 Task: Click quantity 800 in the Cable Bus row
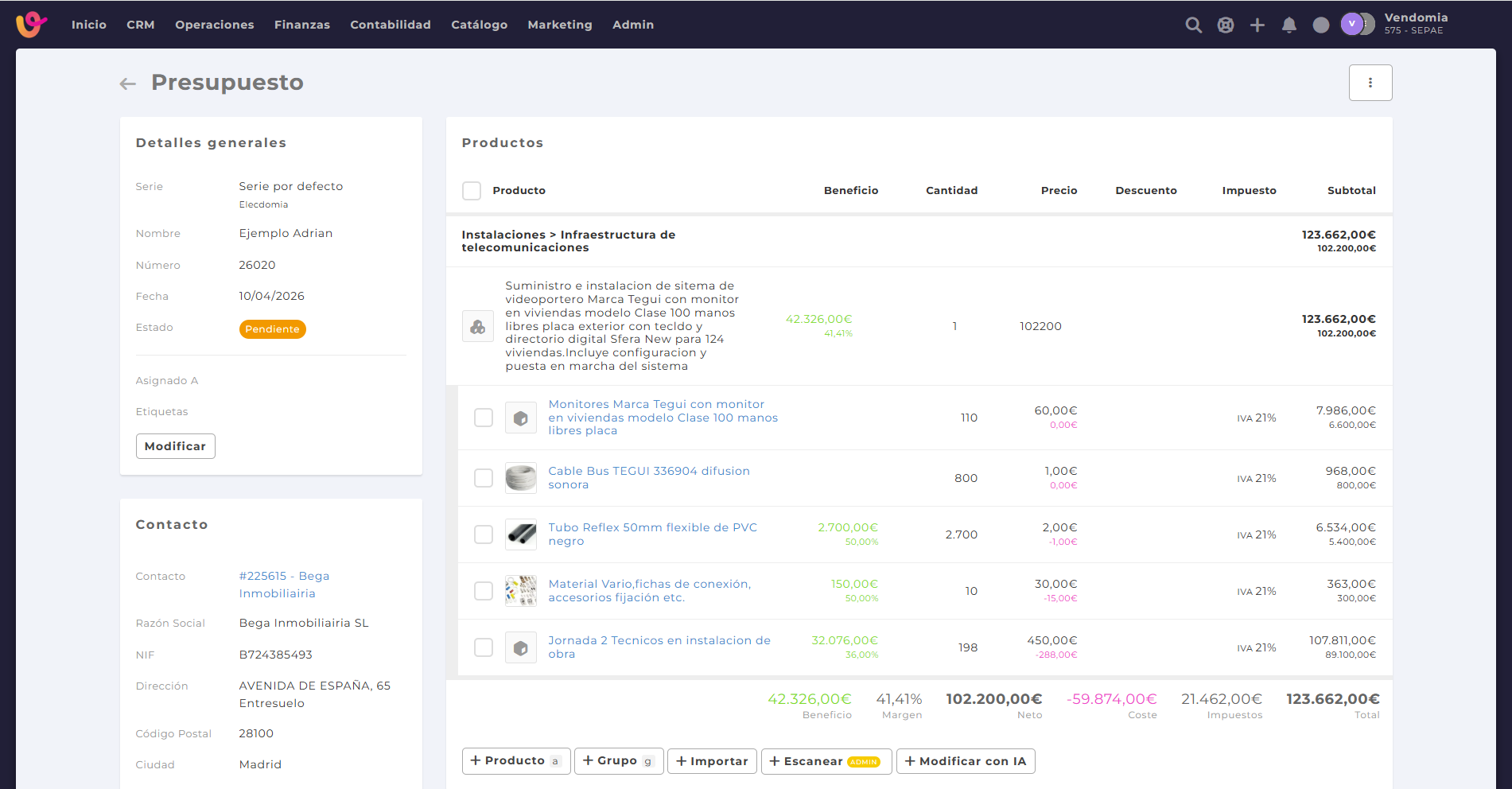(966, 478)
